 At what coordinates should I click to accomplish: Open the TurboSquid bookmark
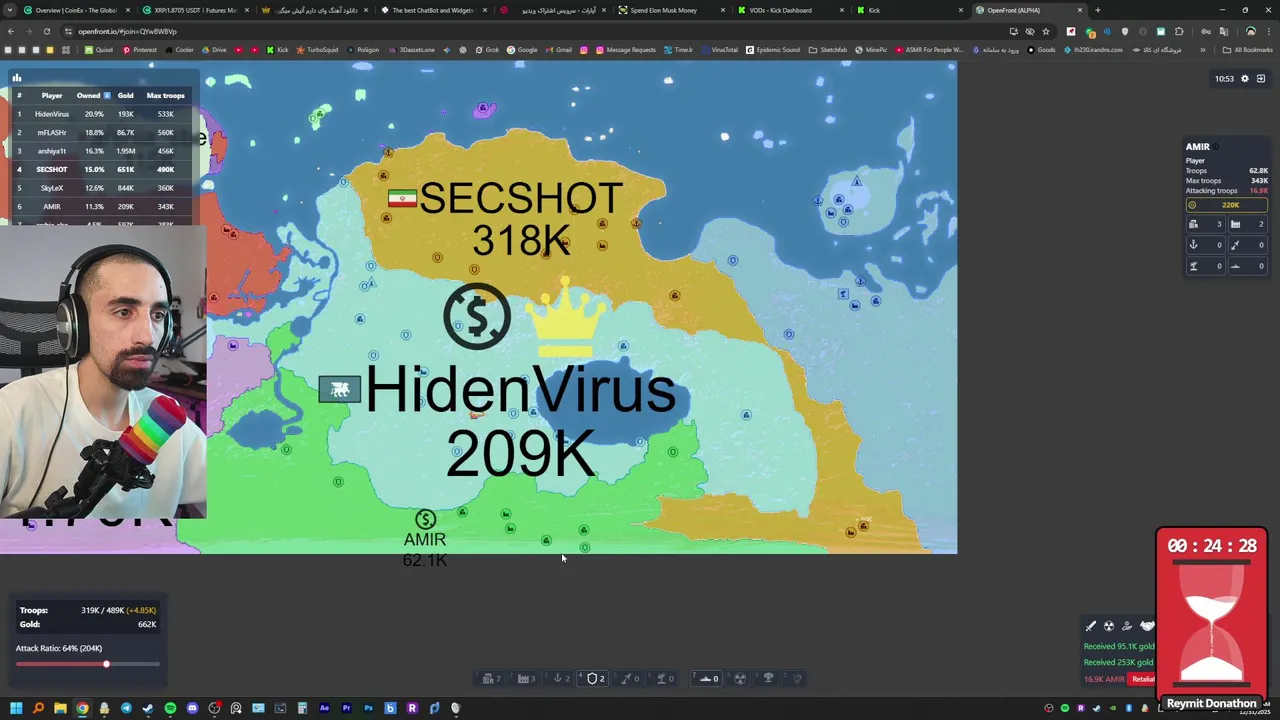[317, 50]
